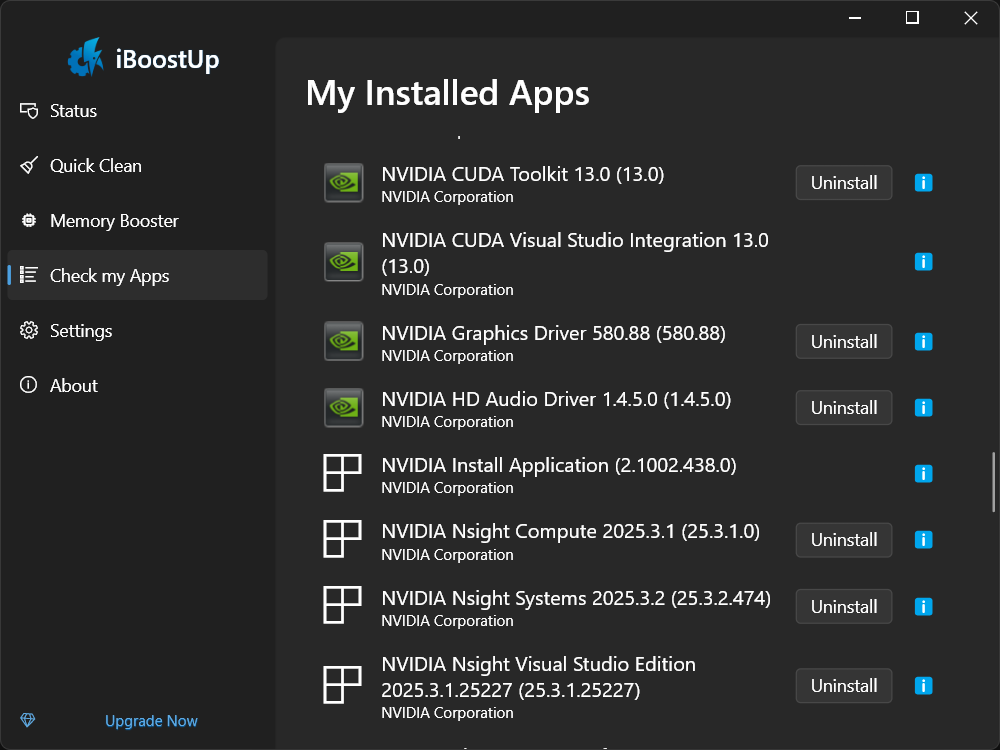Viewport: 1000px width, 750px height.
Task: Click the NVIDIA HD Audio Driver app icon
Action: pos(344,408)
